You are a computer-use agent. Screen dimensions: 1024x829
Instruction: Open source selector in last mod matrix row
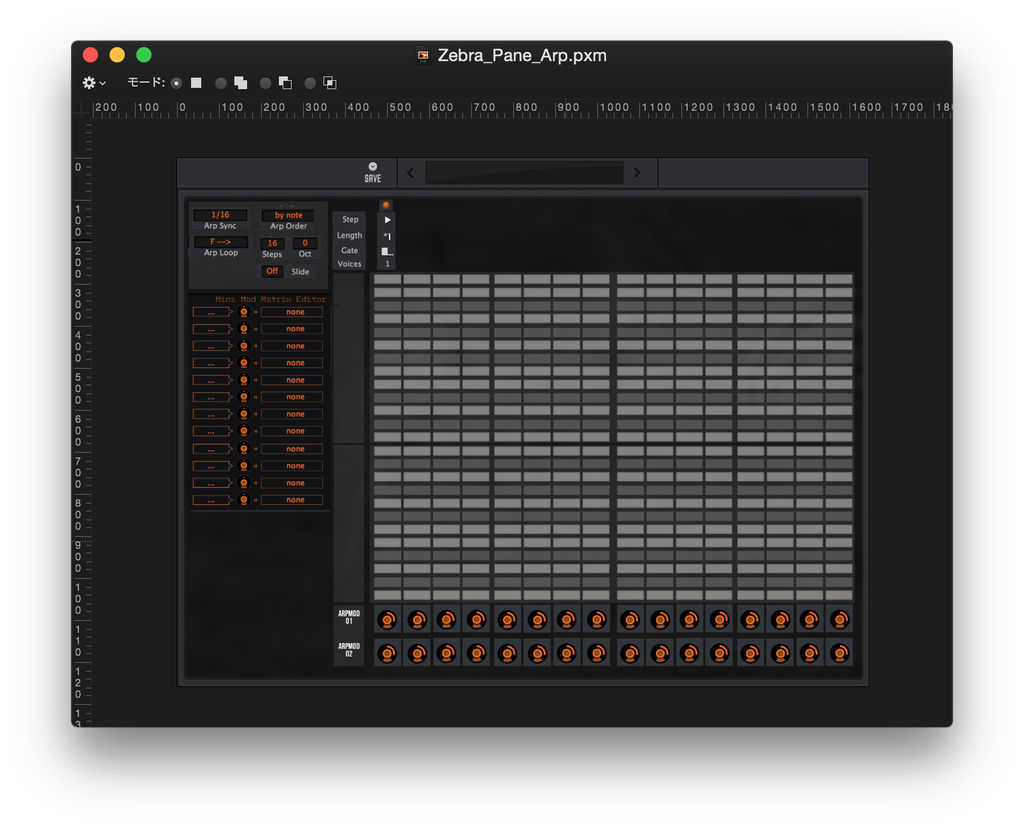tap(212, 500)
